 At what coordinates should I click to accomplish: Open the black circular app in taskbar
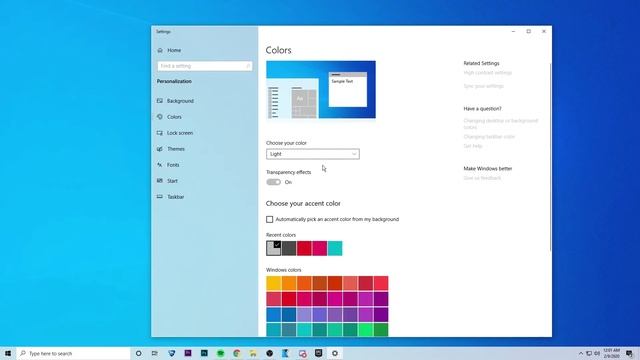(269, 353)
